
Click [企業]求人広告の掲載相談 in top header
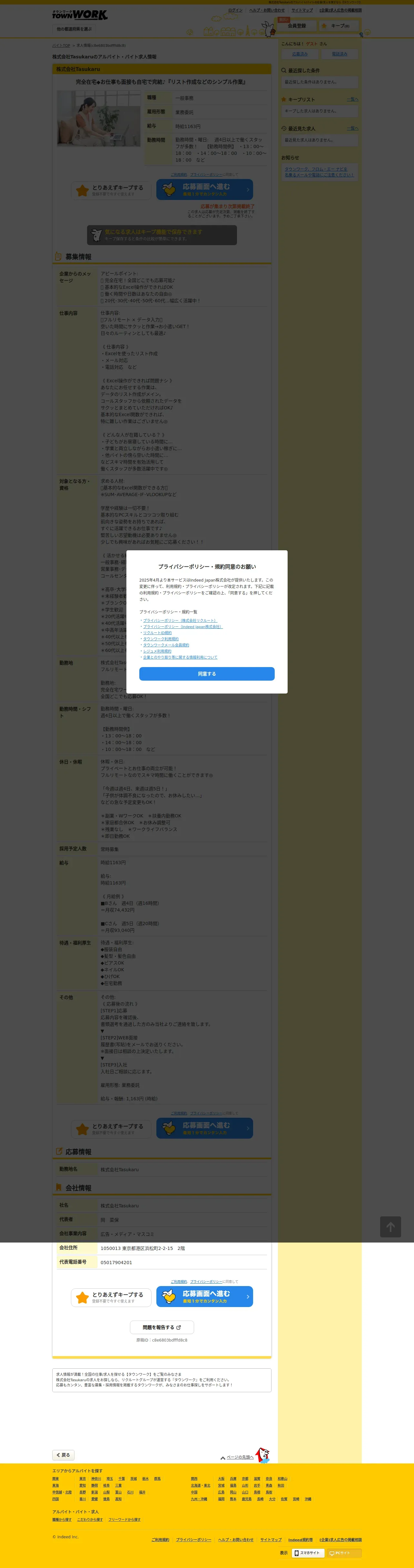[x=340, y=10]
